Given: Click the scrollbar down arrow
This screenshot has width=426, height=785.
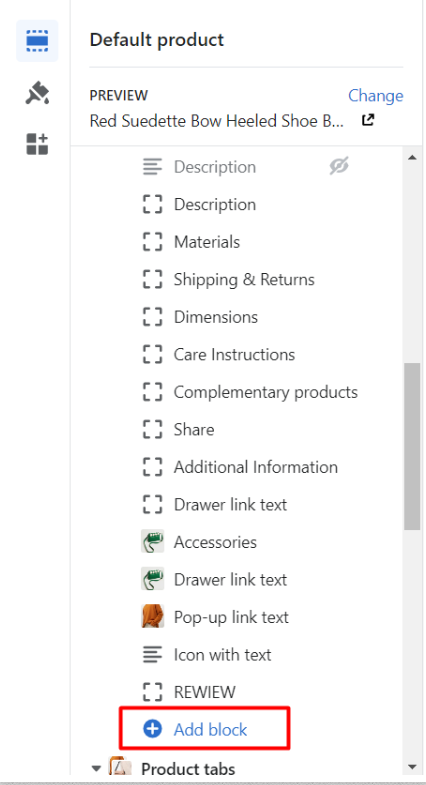Looking at the screenshot, I should pyautogui.click(x=412, y=767).
